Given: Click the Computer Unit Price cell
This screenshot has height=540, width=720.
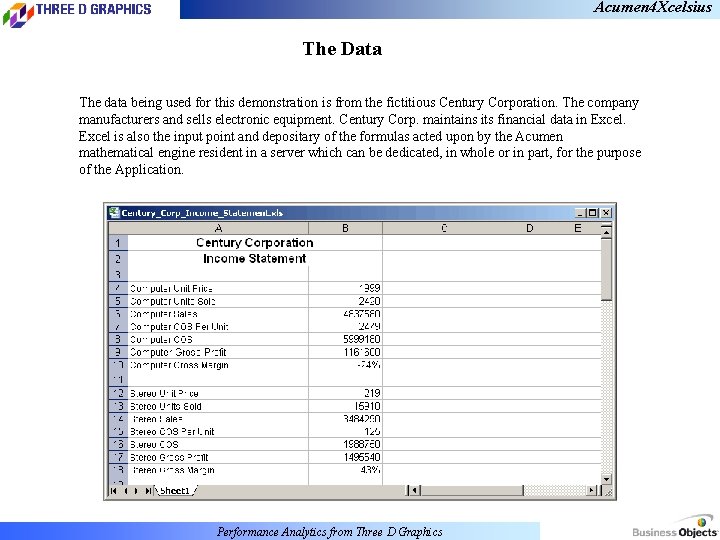Looking at the screenshot, I should 218,288.
